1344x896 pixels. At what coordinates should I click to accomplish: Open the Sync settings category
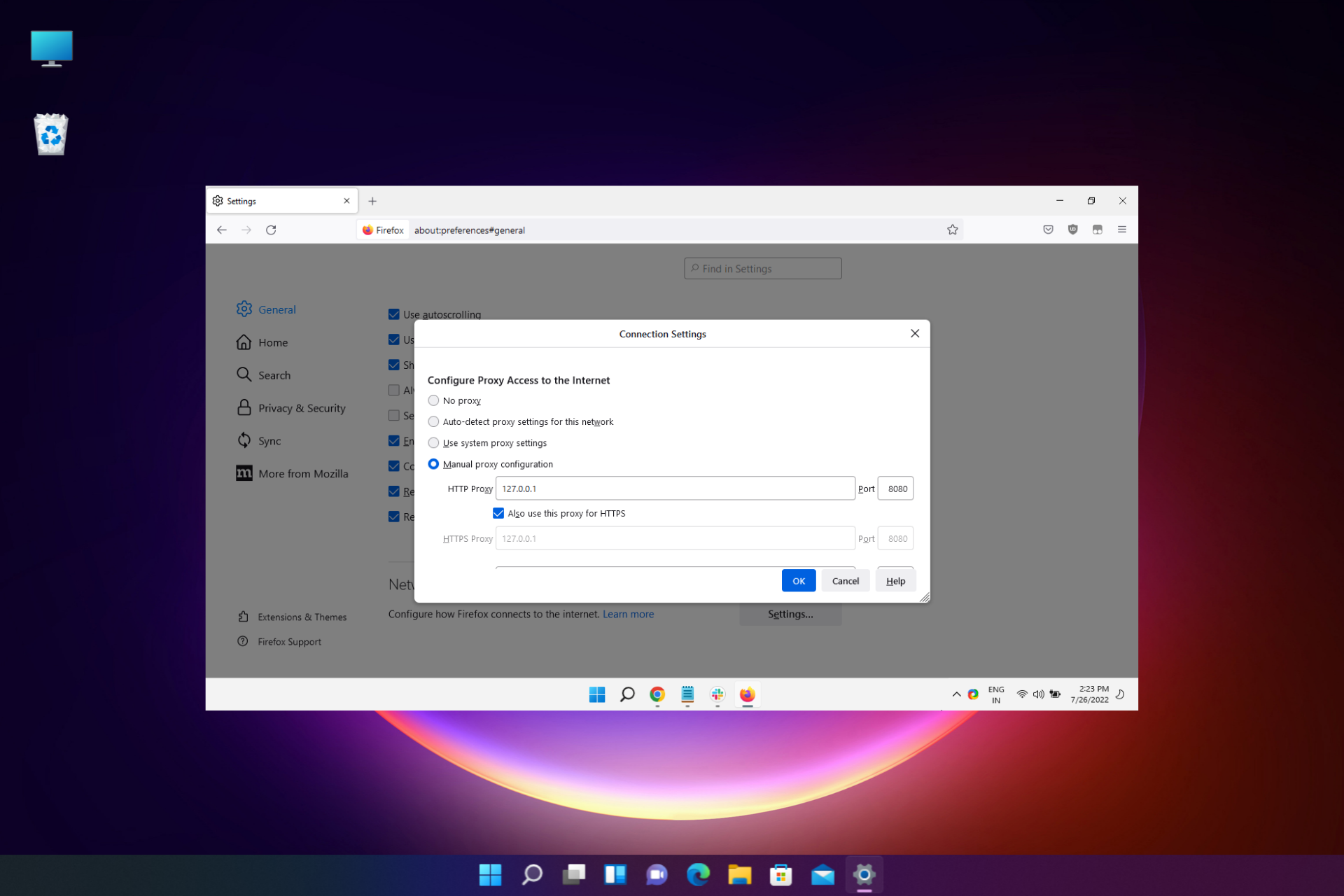click(258, 441)
